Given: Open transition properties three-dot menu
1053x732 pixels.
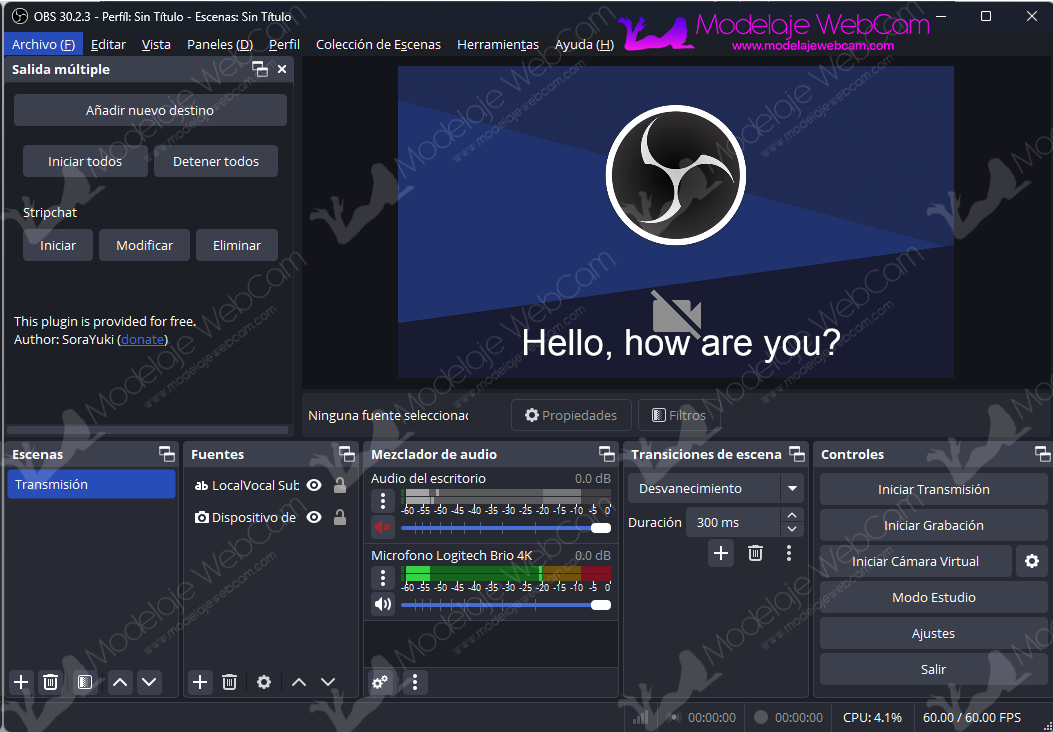Looking at the screenshot, I should click(x=789, y=553).
